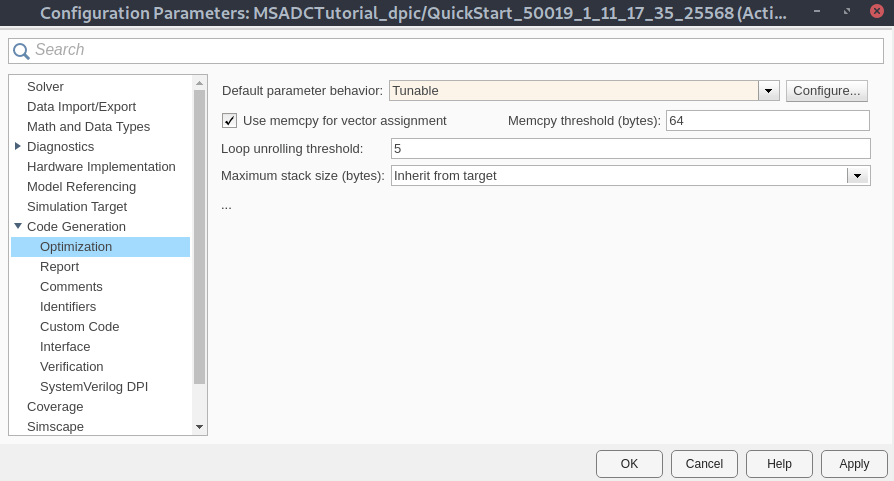The width and height of the screenshot is (894, 481).
Task: Select Hardware Implementation in the tree
Action: [101, 167]
